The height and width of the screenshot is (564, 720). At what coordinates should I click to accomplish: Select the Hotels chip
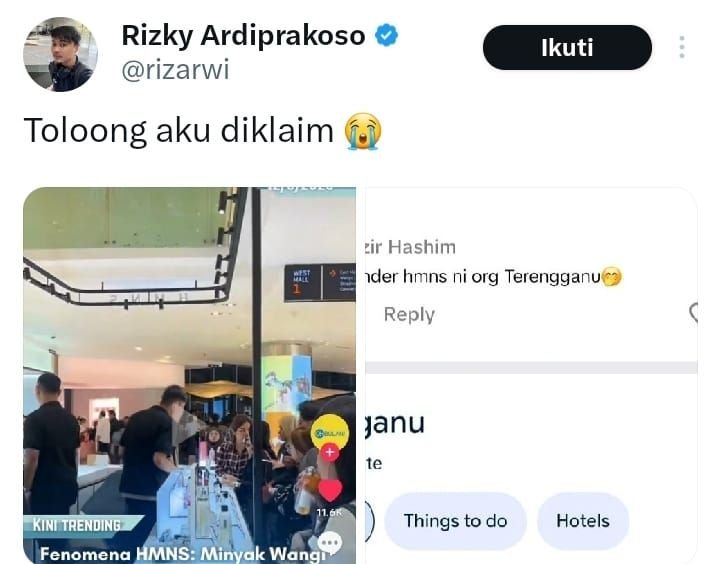point(583,521)
